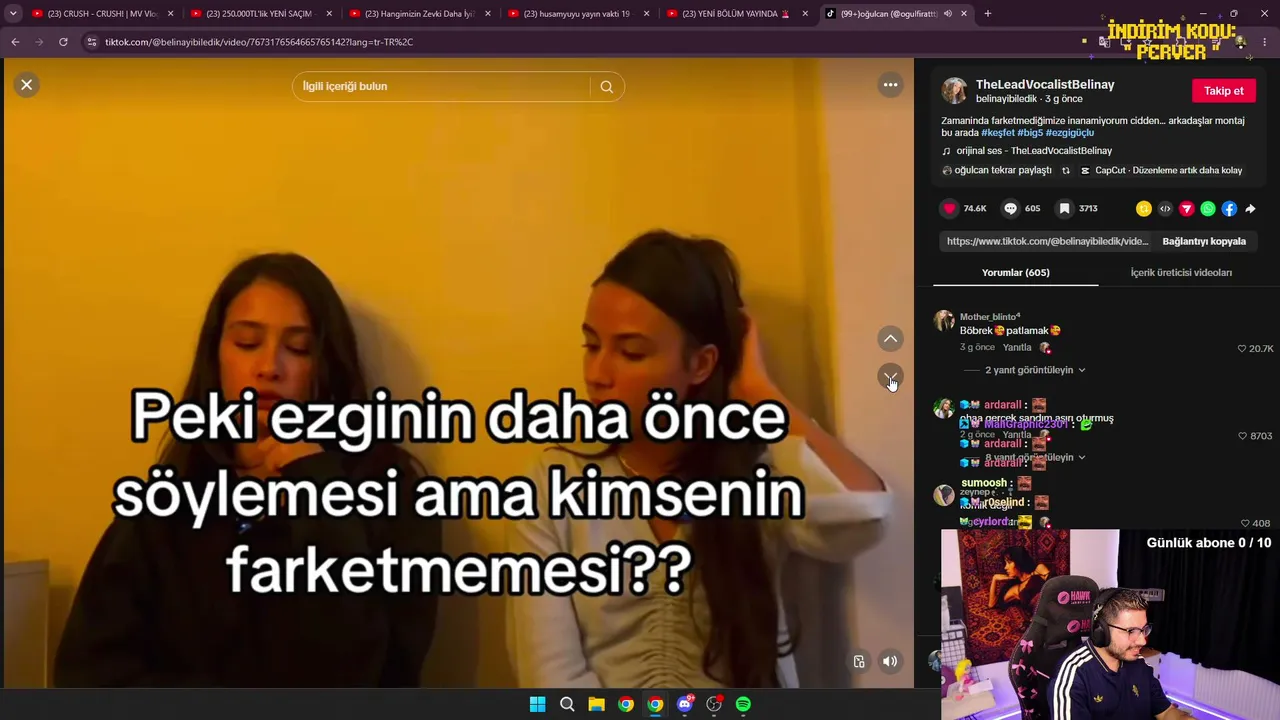The width and height of the screenshot is (1280, 720).
Task: Switch to the 'Yorumlar (605)' tab
Action: (x=1015, y=273)
